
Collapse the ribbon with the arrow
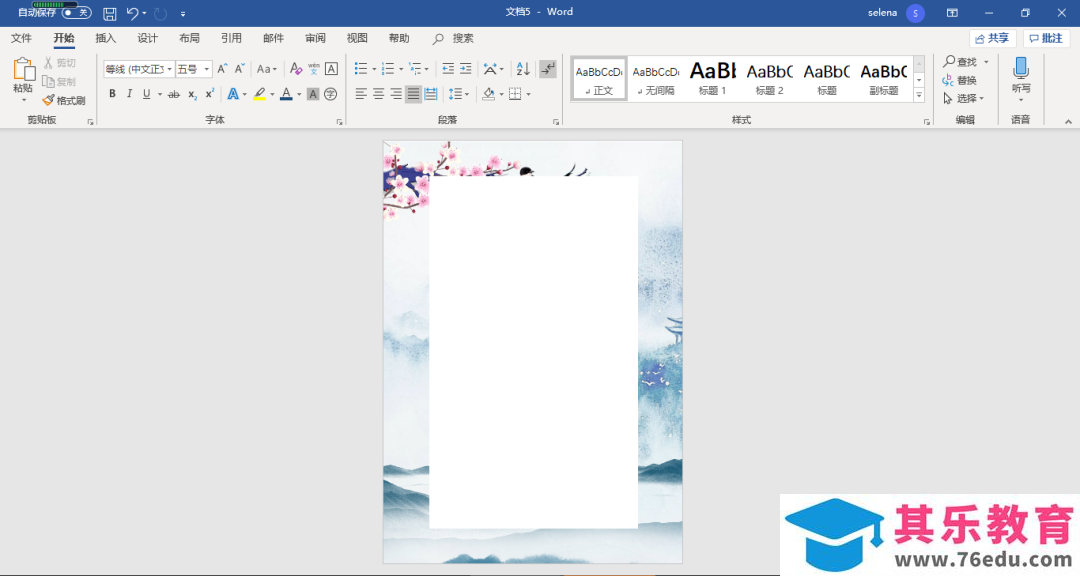click(x=1068, y=122)
